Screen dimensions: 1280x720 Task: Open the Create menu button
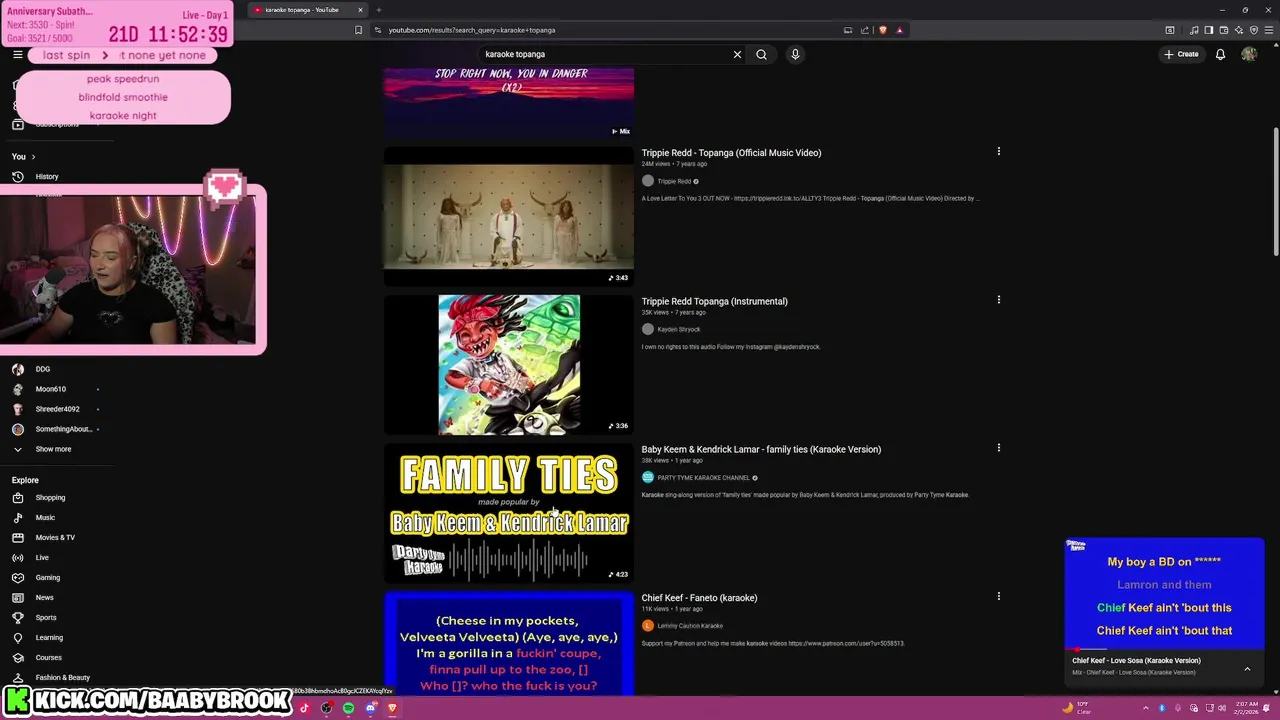tap(1181, 54)
